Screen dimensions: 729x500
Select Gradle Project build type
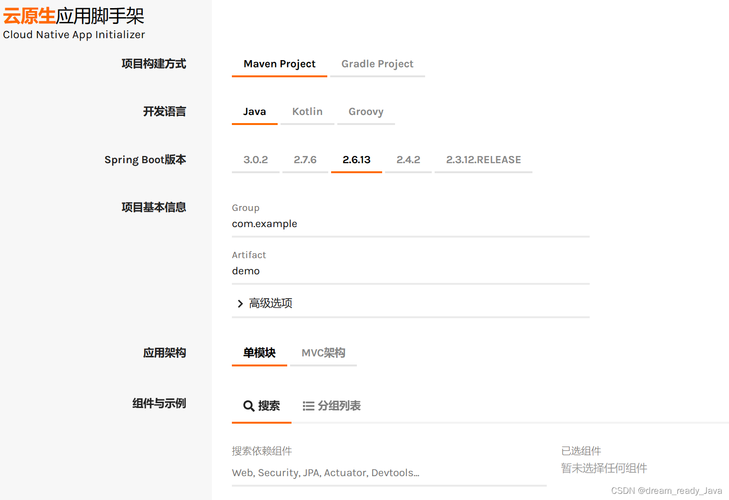[377, 64]
